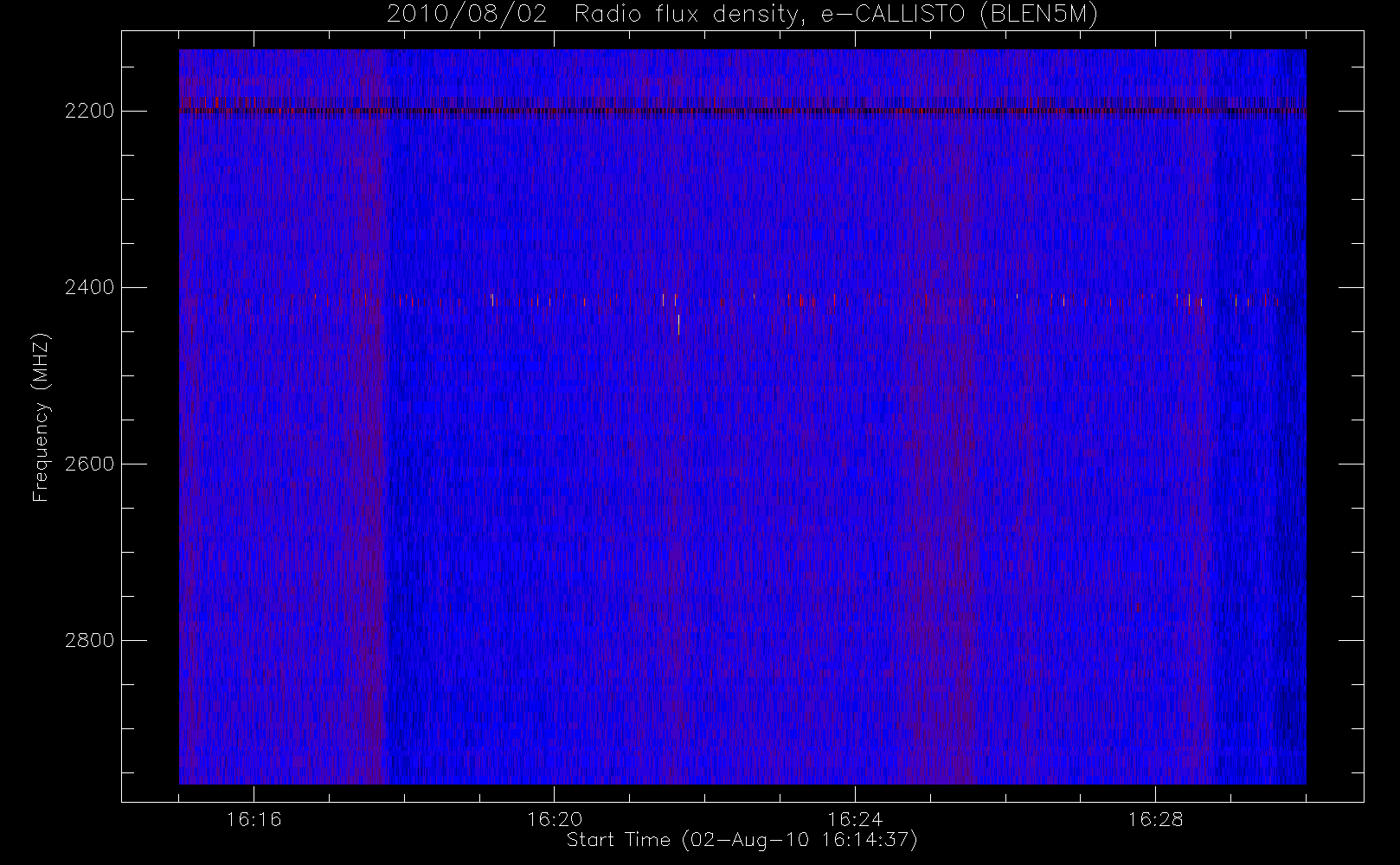The height and width of the screenshot is (865, 1400).
Task: Click the 16:24 time tick label
Action: pos(855,819)
